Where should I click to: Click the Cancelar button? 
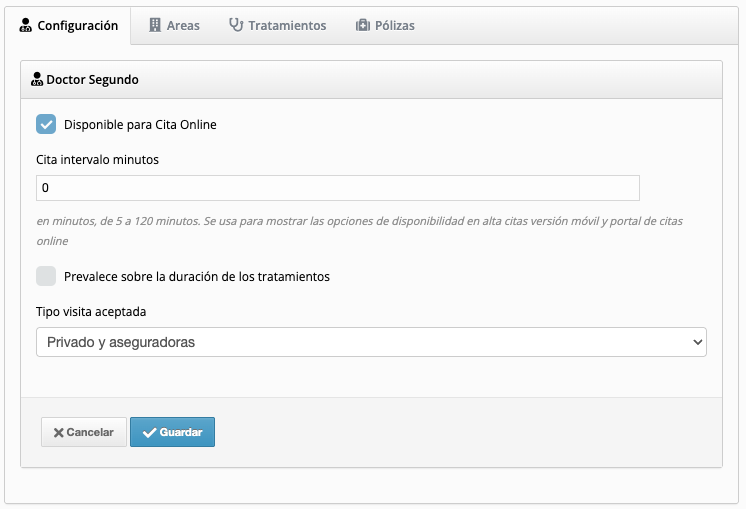click(84, 432)
